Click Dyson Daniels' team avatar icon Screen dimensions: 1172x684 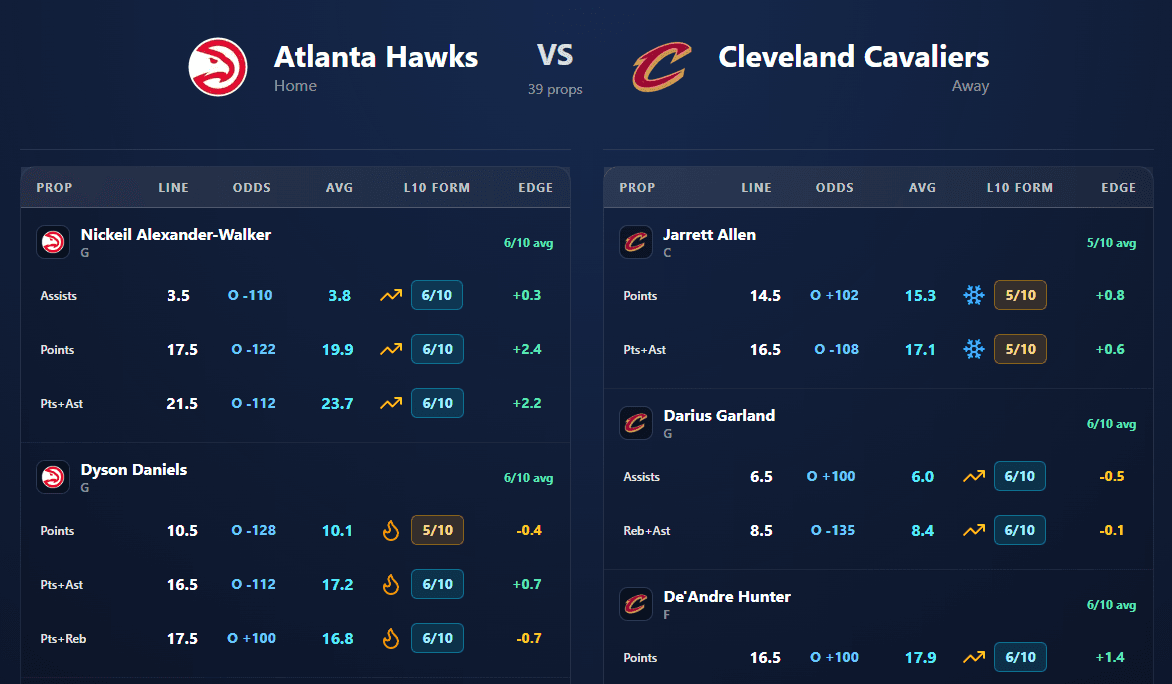tap(53, 477)
